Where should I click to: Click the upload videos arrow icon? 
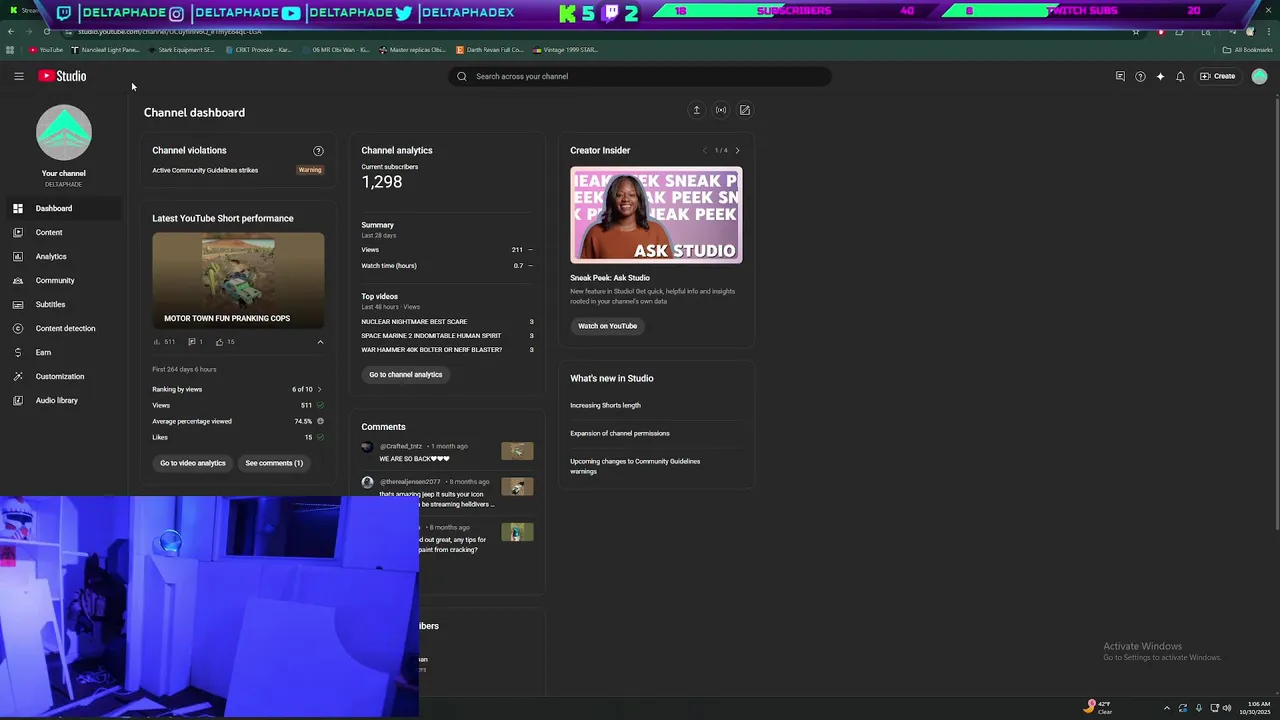click(697, 110)
